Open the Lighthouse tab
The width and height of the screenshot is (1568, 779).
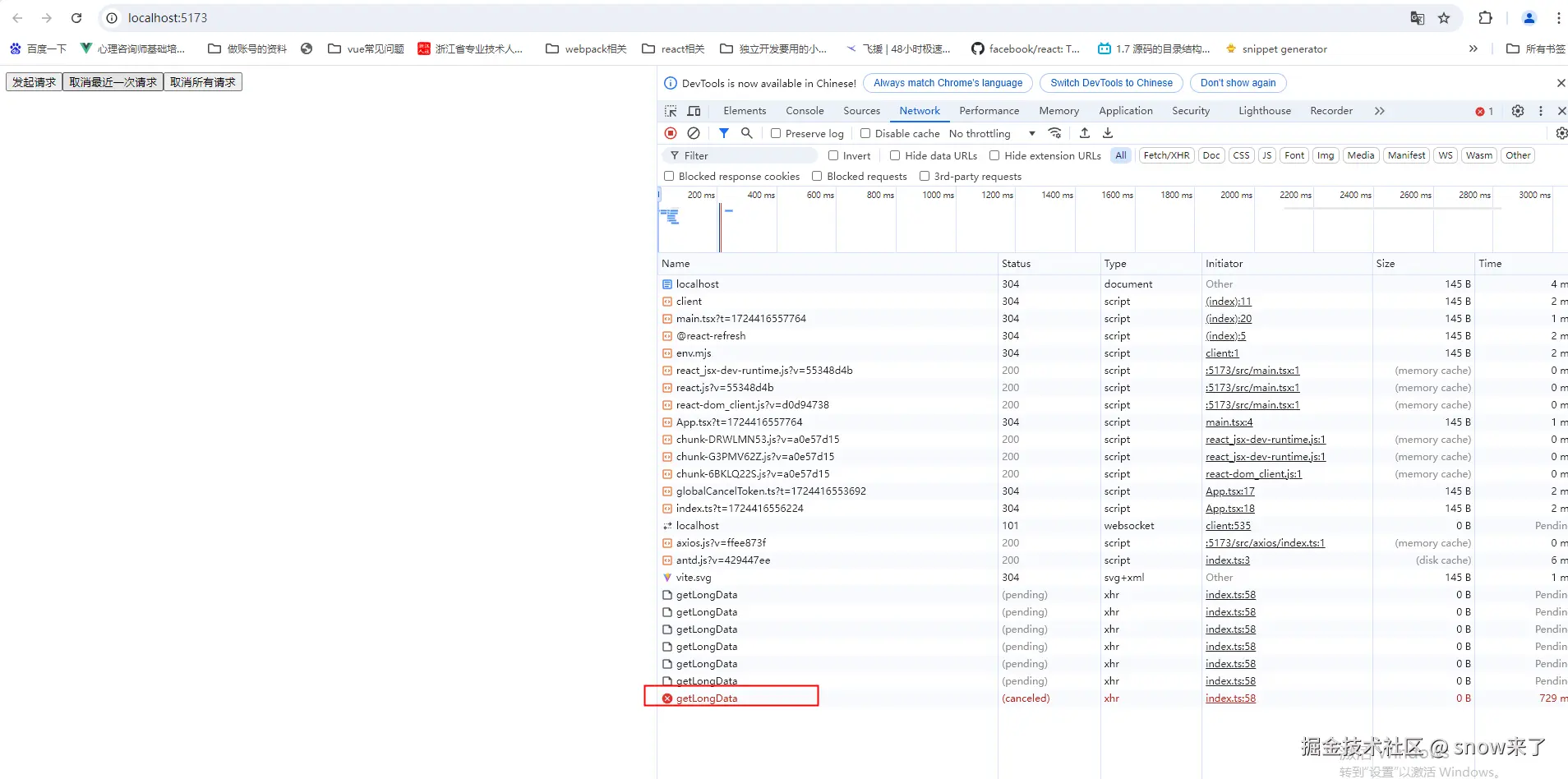pos(1265,111)
